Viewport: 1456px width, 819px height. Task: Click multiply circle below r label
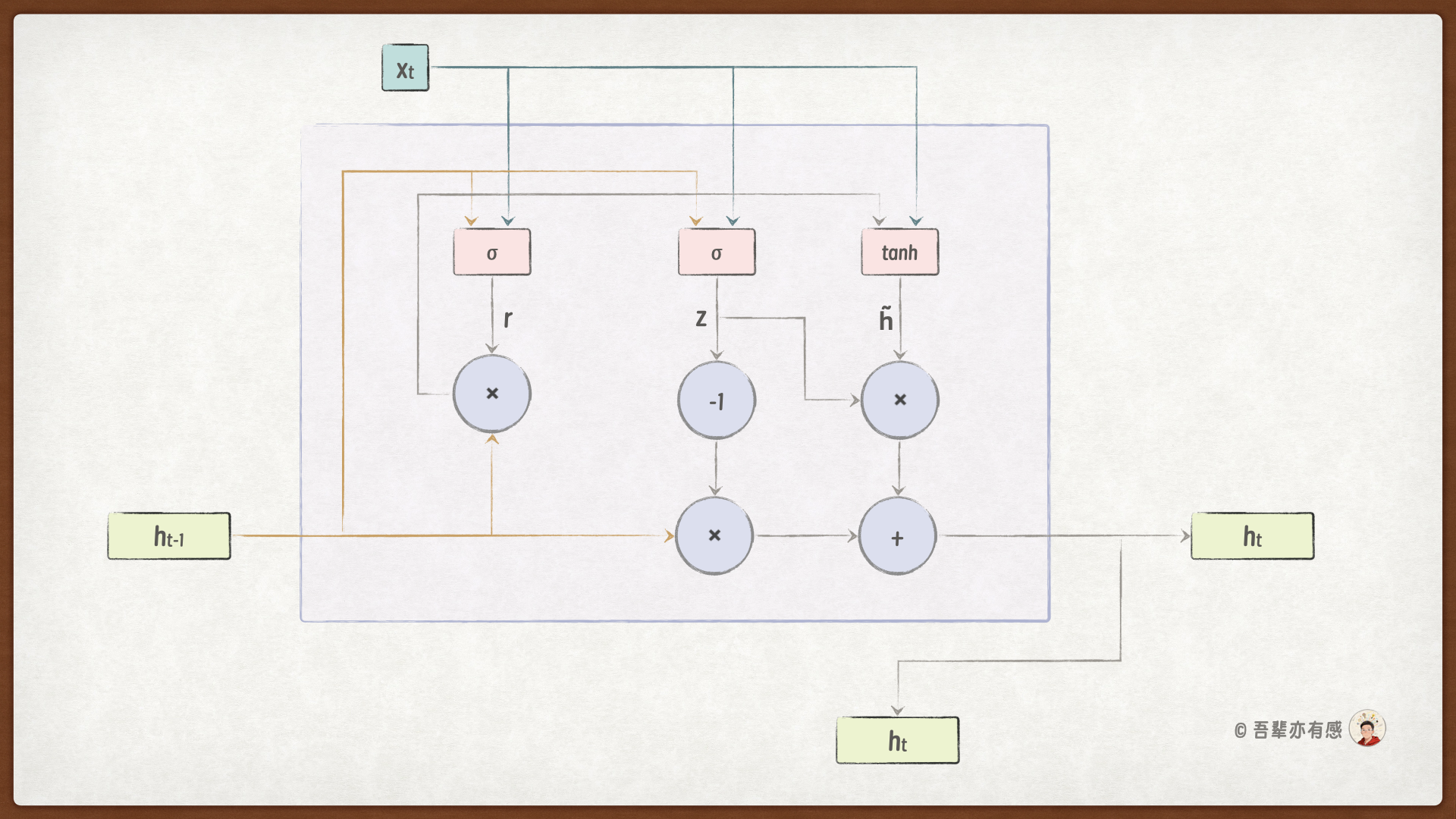(x=491, y=394)
